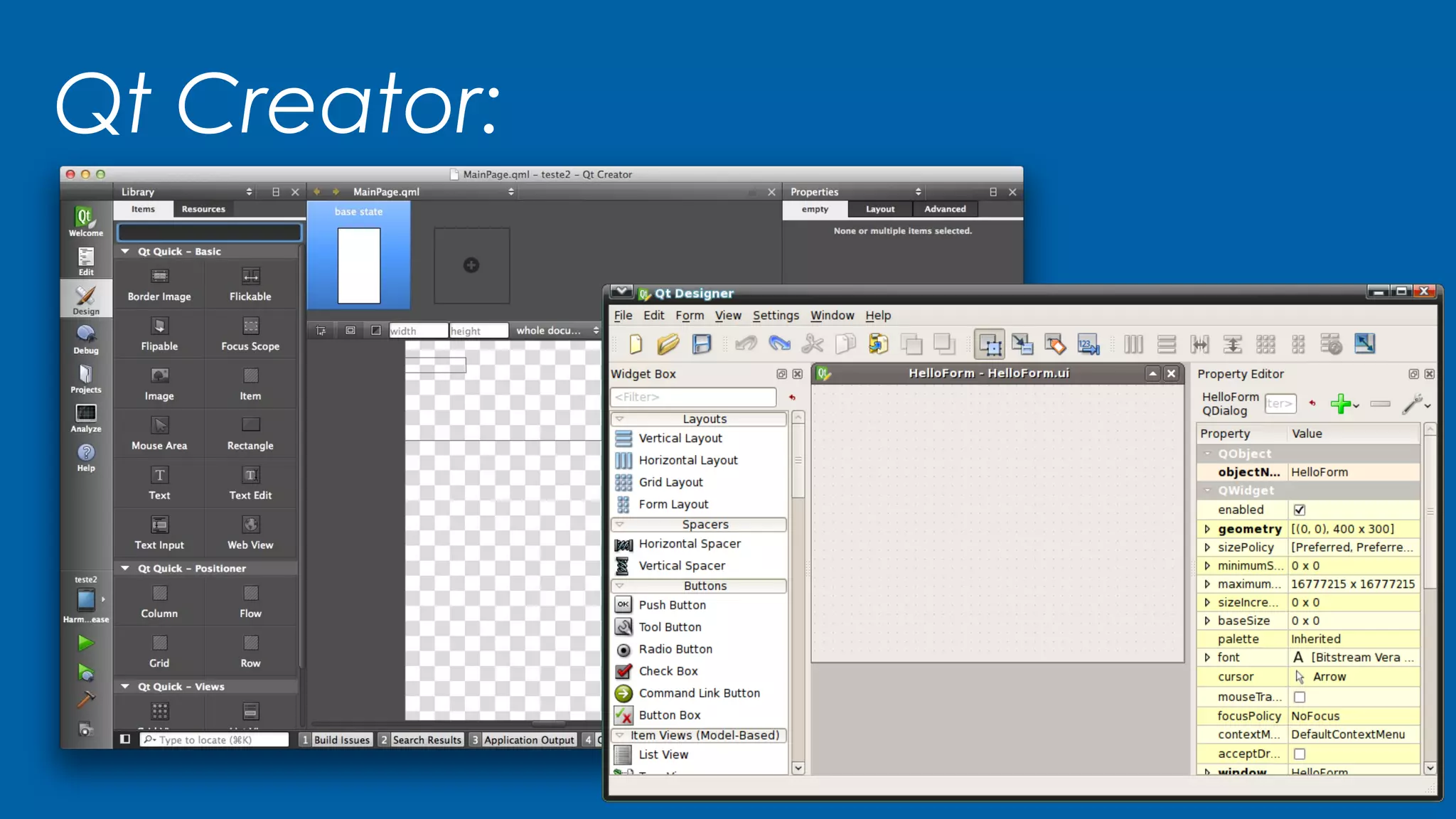Open Debug mode in Qt Creator sidebar

tap(86, 339)
